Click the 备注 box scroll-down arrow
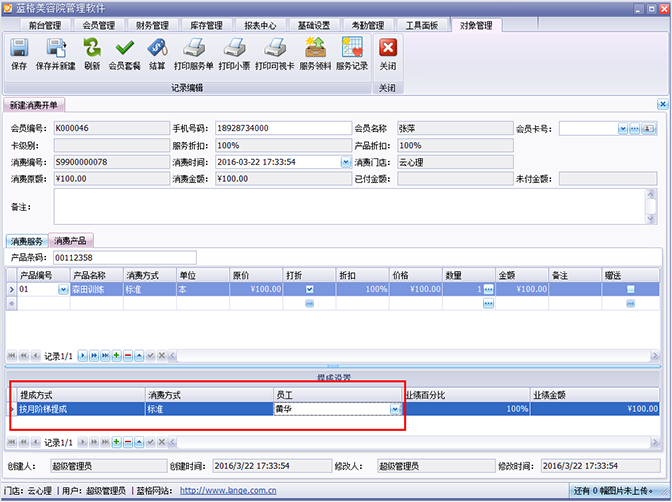 (651, 219)
